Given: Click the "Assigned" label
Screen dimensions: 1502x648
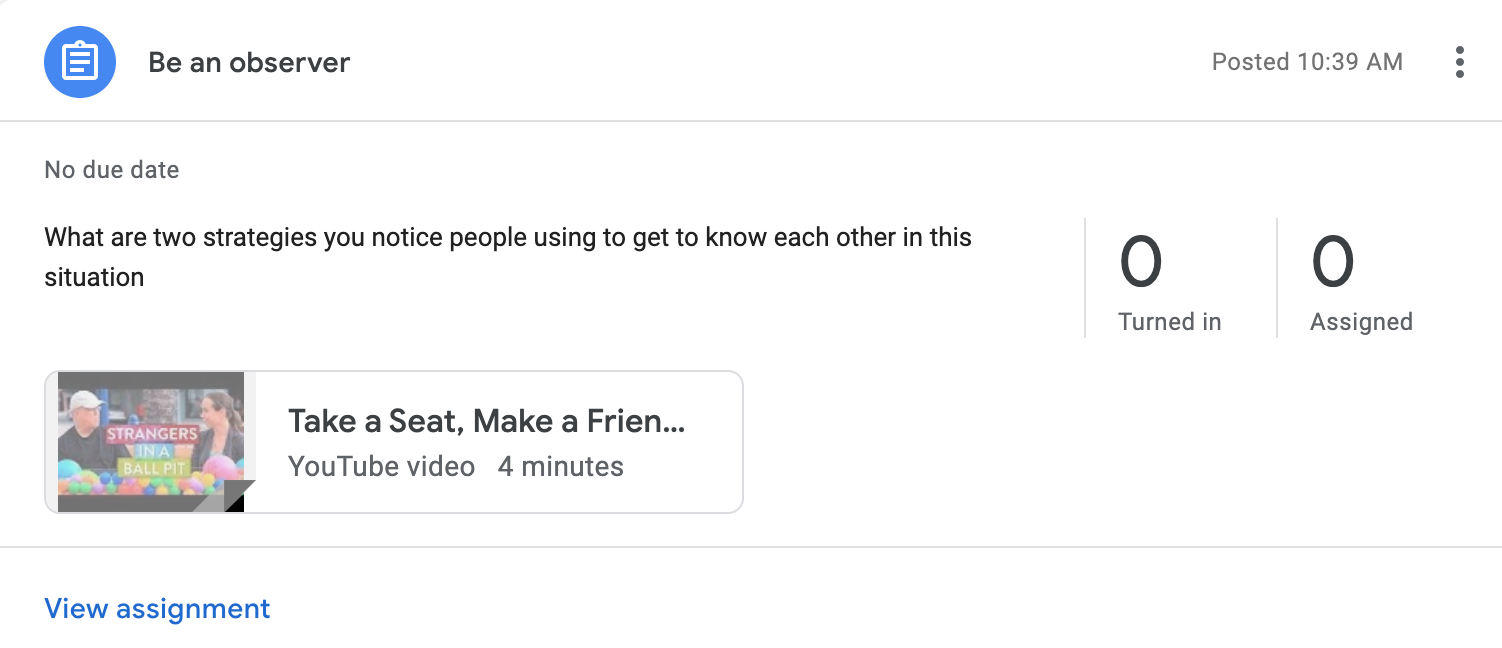Looking at the screenshot, I should tap(1361, 322).
